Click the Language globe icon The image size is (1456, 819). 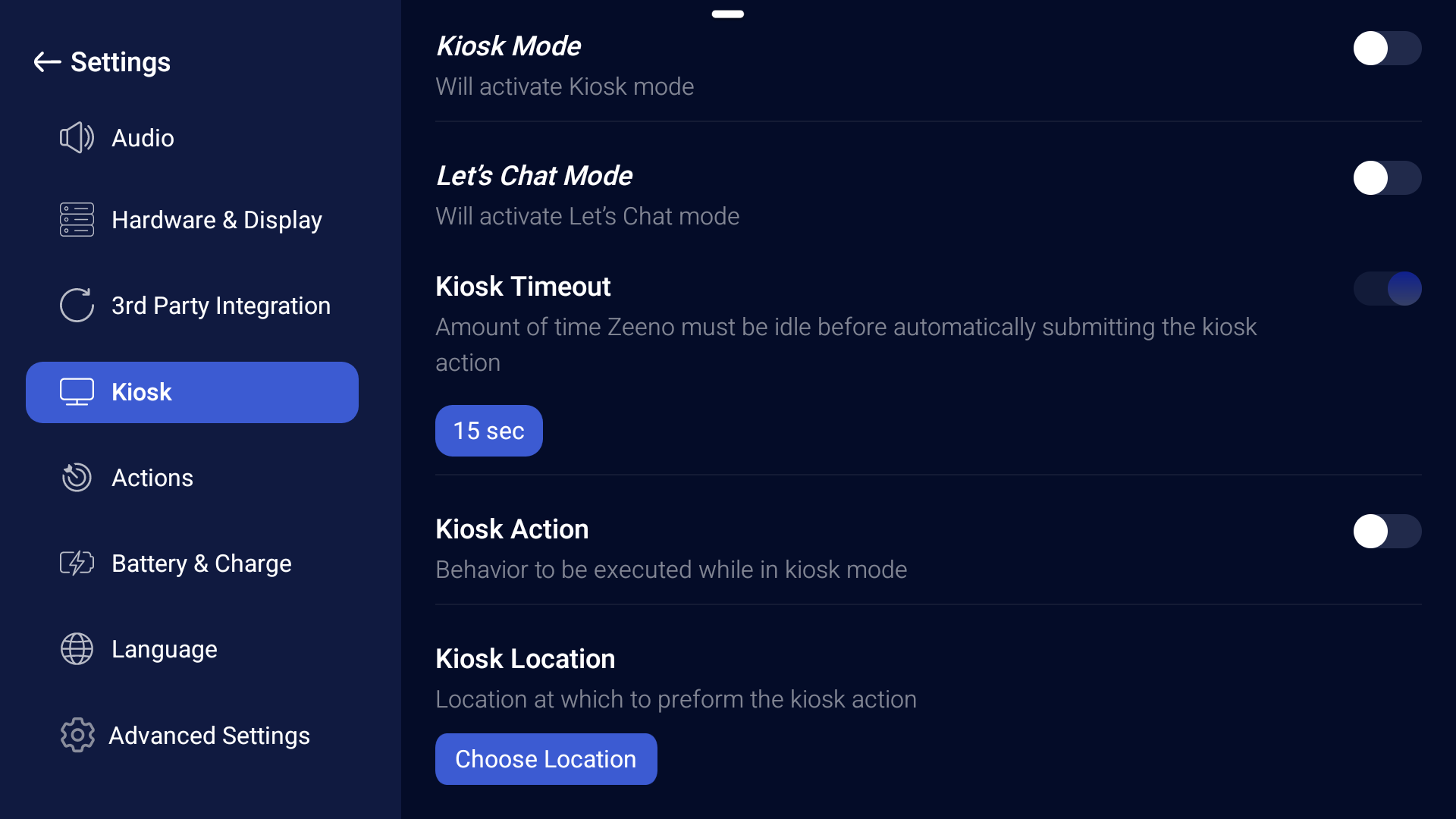77,649
